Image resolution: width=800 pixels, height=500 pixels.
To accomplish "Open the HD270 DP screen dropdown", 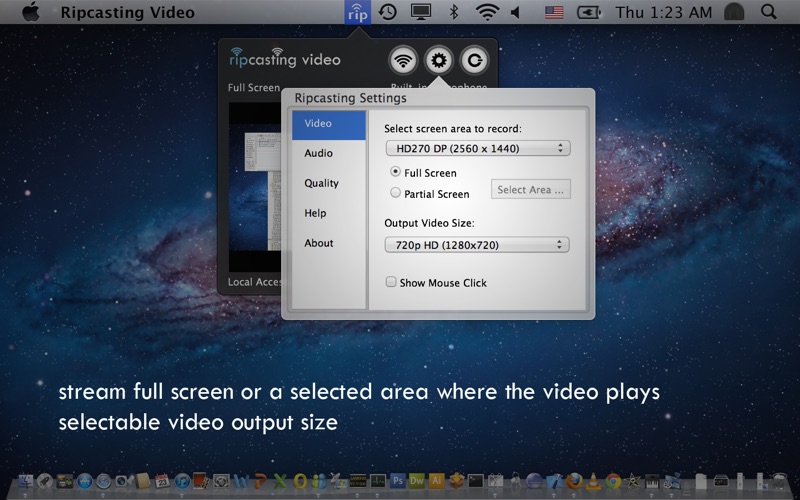I will [478, 148].
